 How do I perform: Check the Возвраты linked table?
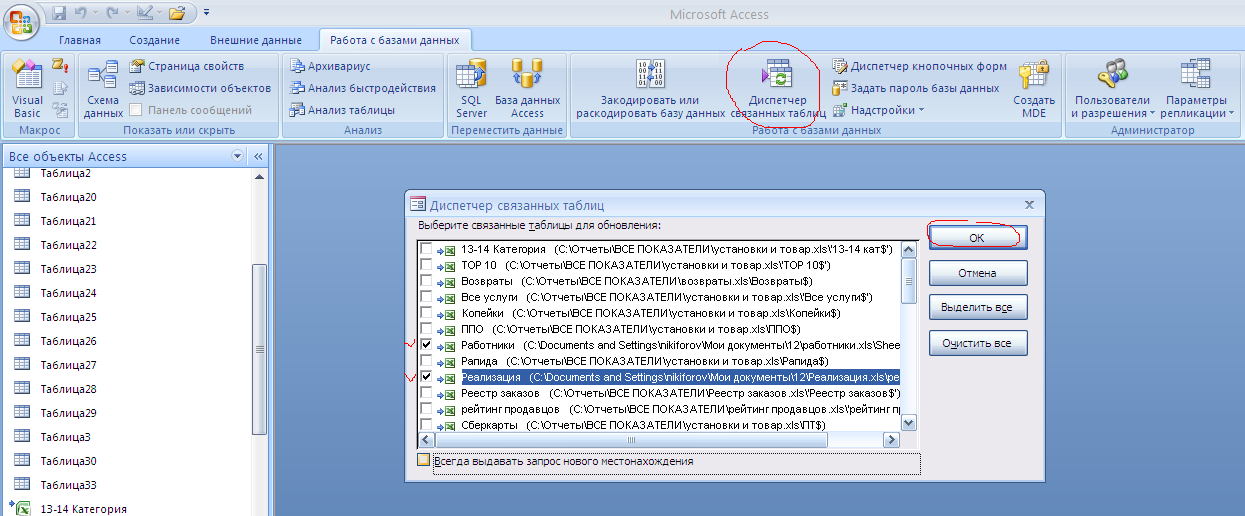(427, 281)
